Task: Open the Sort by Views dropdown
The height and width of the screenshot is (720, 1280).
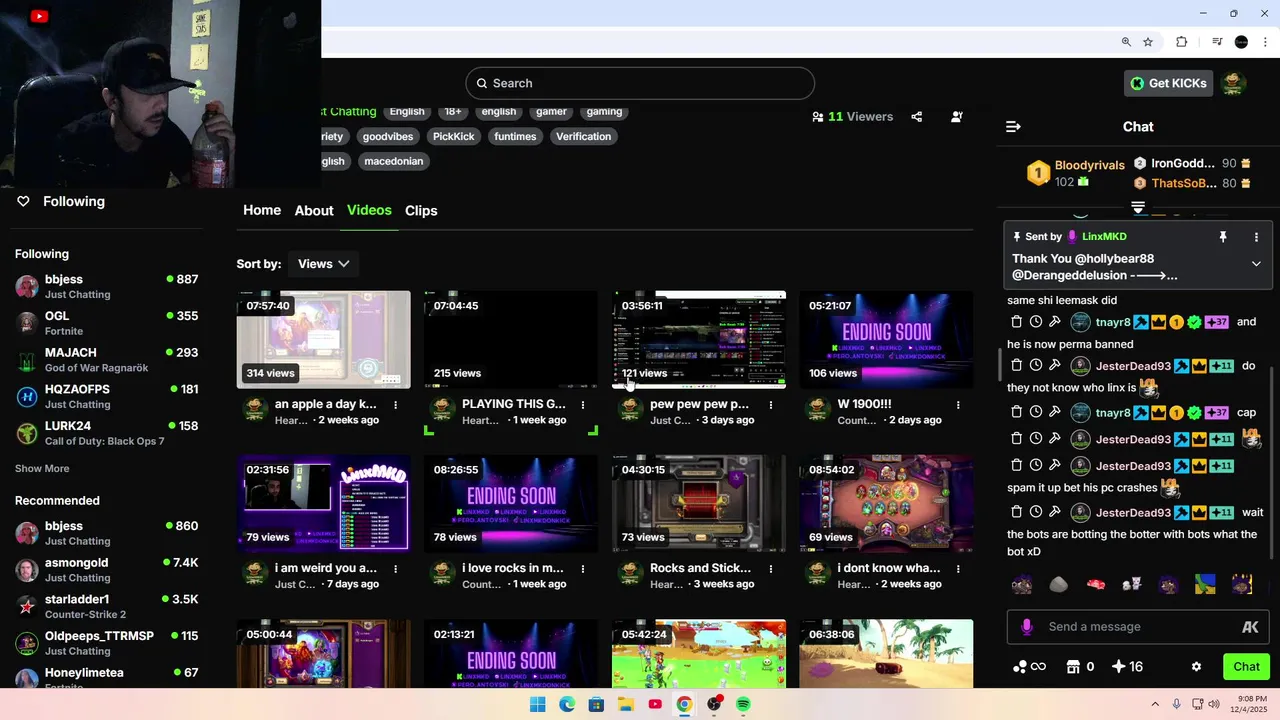Action: (x=323, y=264)
